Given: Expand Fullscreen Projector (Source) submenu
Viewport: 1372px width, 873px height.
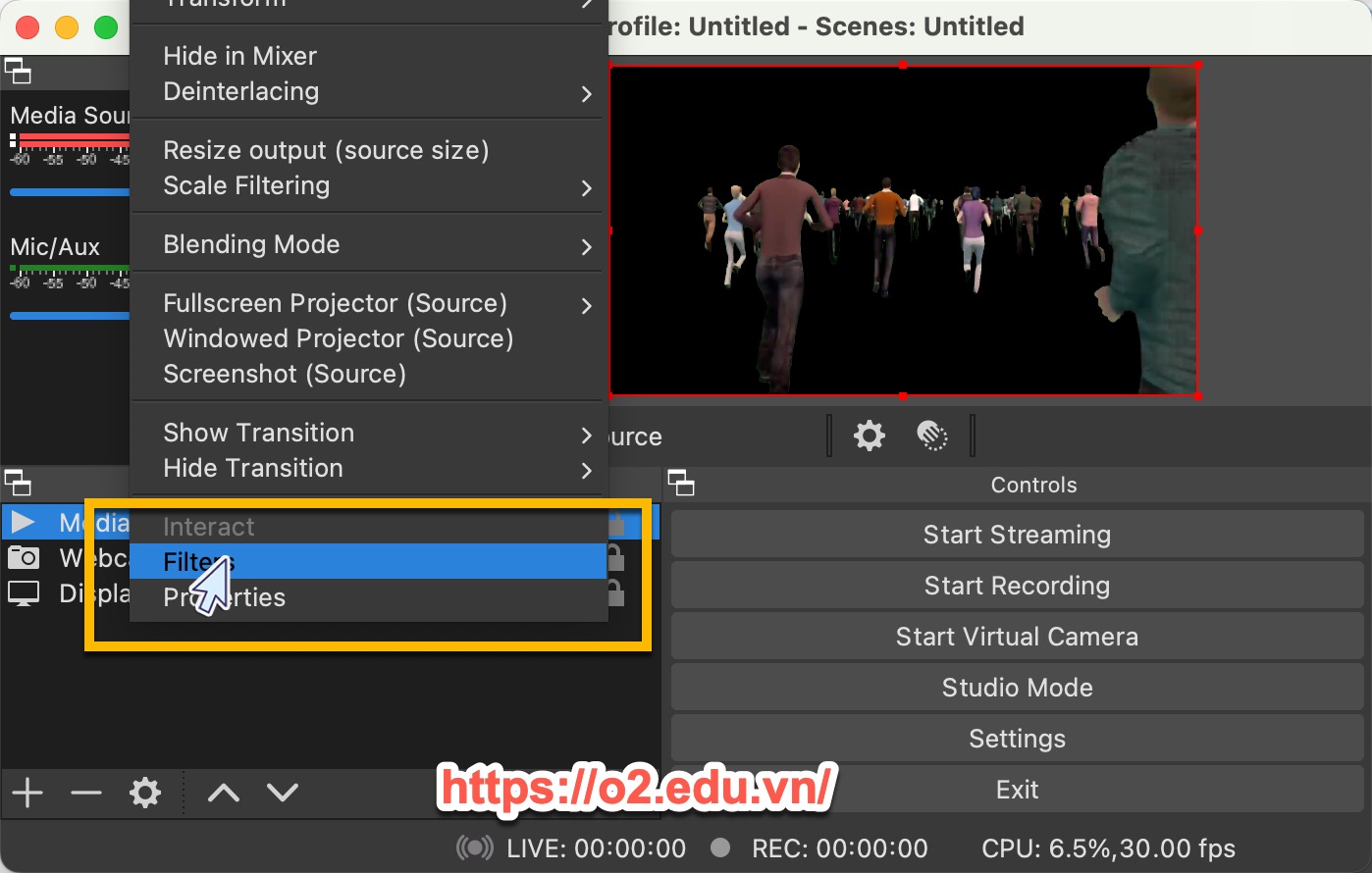Looking at the screenshot, I should point(369,303).
